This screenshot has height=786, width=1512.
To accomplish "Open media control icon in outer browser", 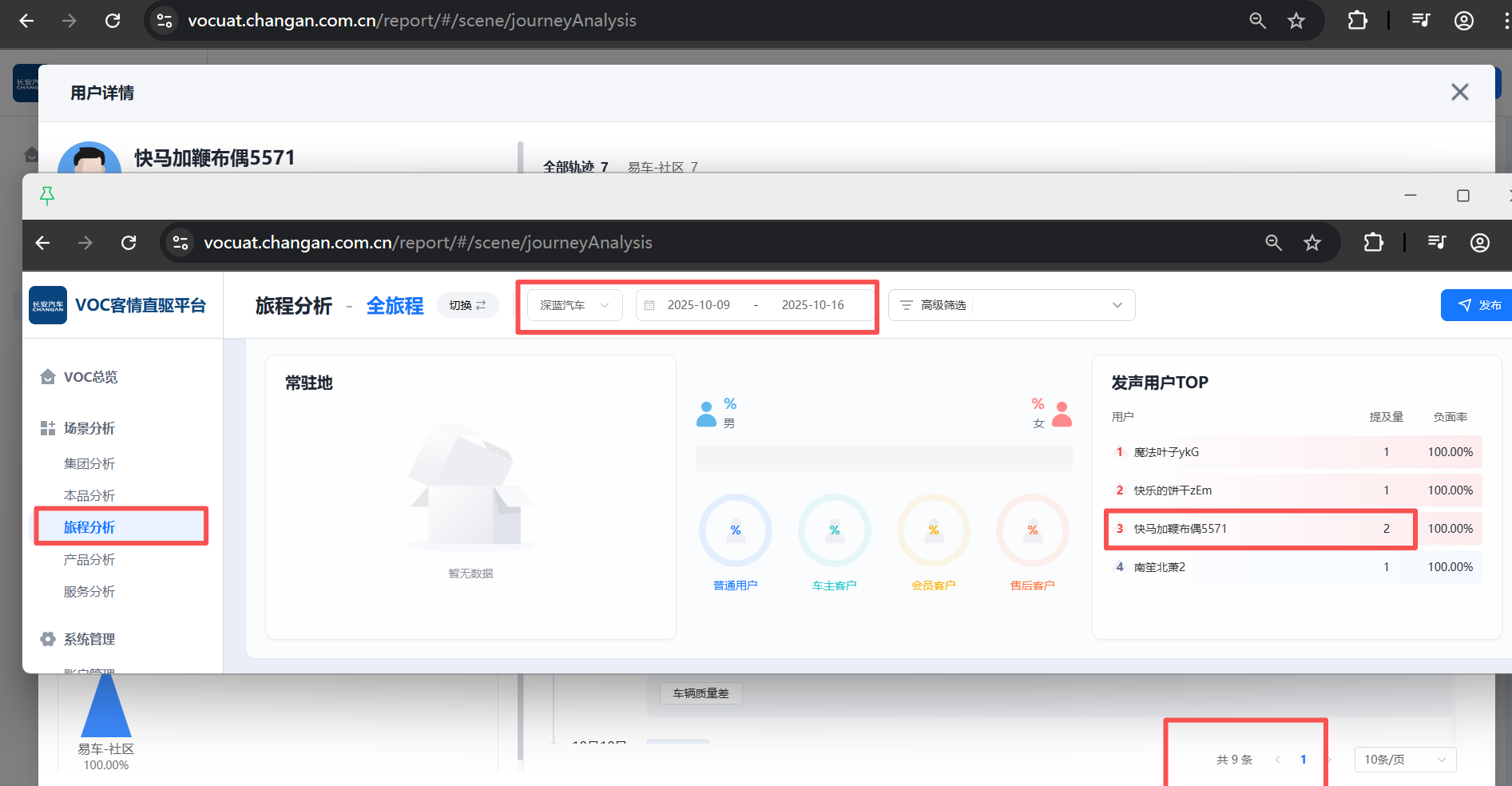I will [1421, 21].
